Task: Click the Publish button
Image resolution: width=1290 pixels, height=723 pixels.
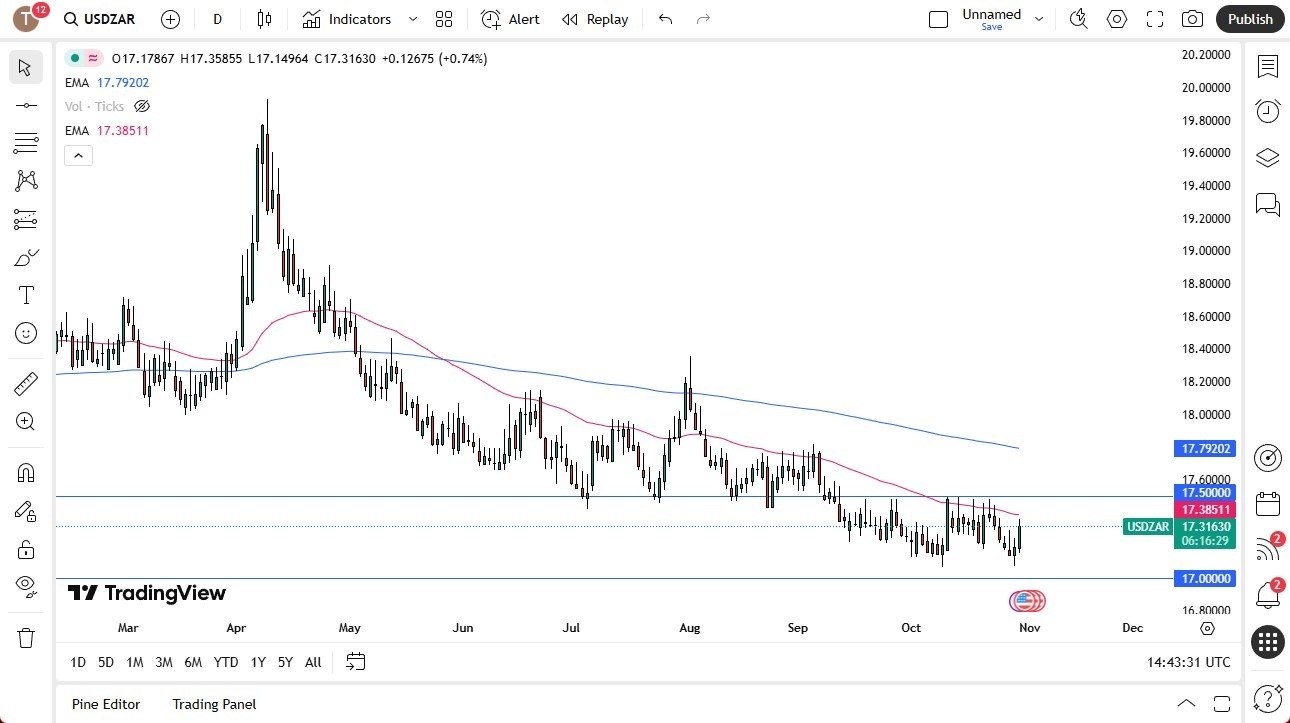Action: [x=1249, y=18]
